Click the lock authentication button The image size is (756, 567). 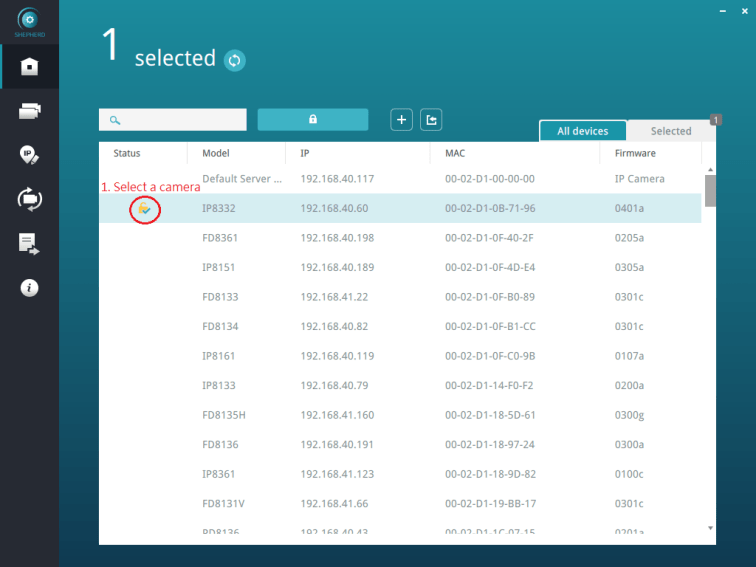click(313, 120)
